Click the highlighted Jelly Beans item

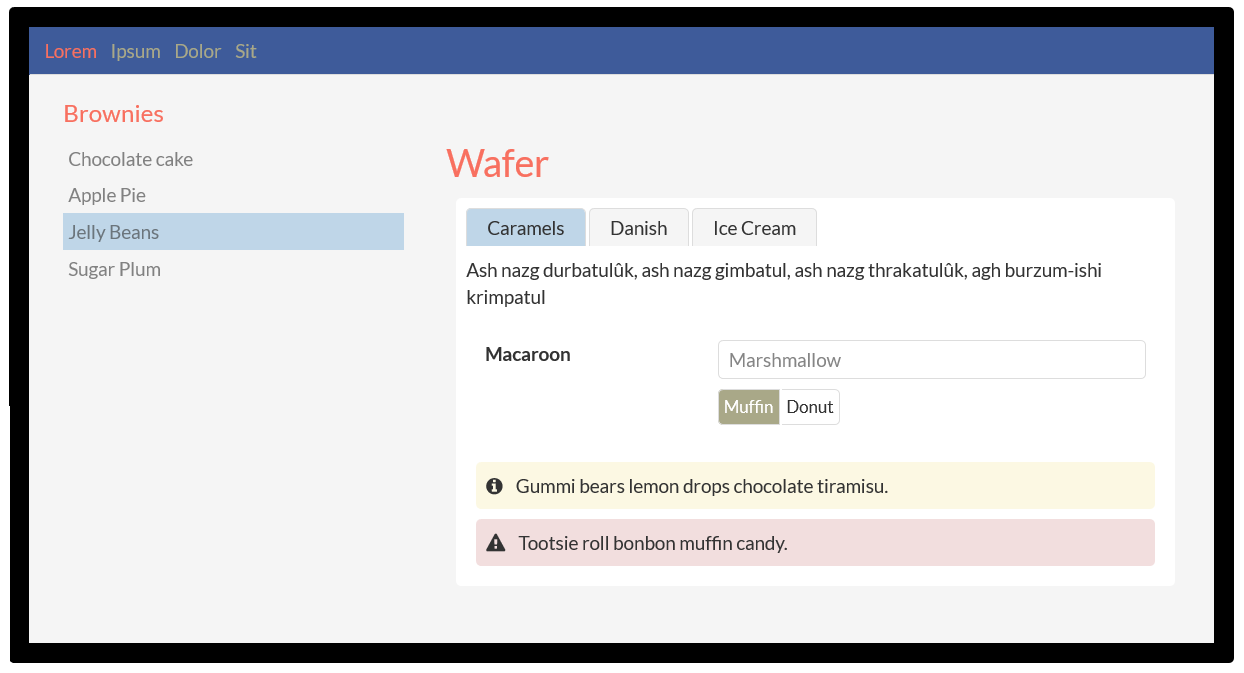pyautogui.click(x=114, y=232)
